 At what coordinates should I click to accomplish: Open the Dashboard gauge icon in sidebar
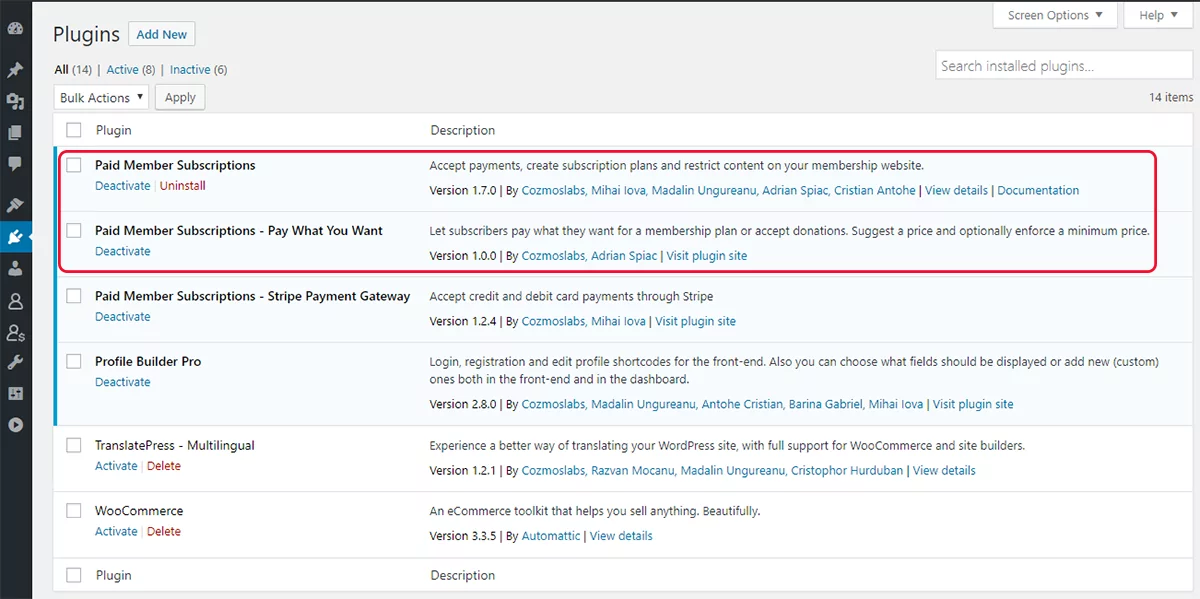15,29
